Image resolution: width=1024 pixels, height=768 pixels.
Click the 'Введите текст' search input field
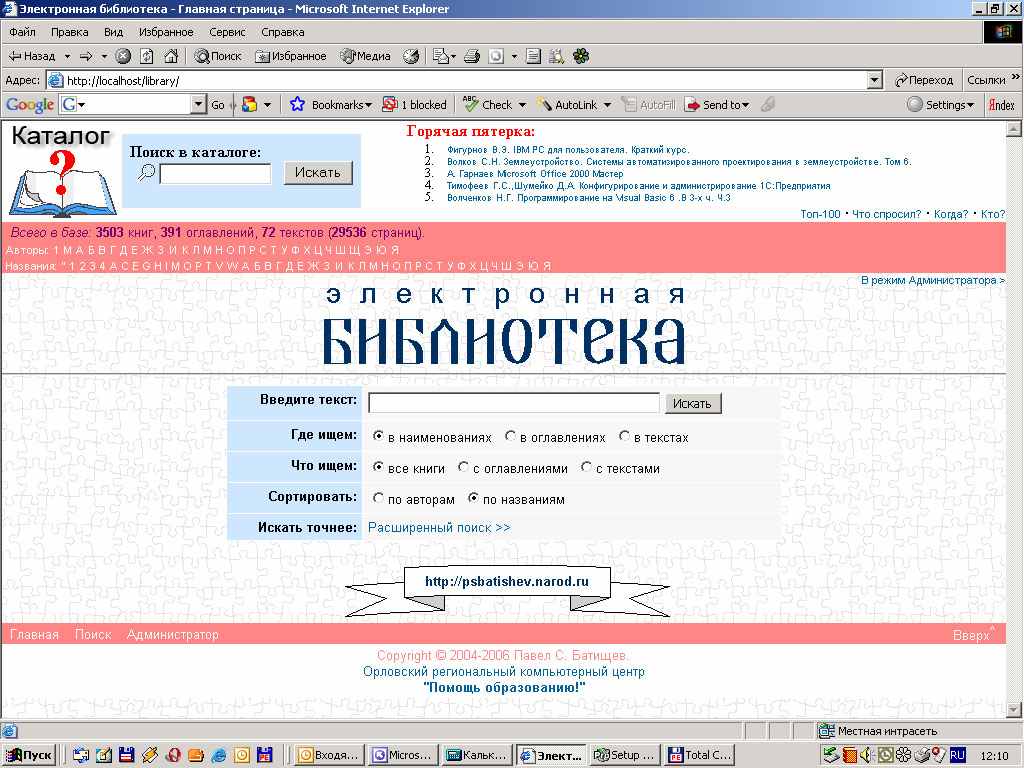514,403
